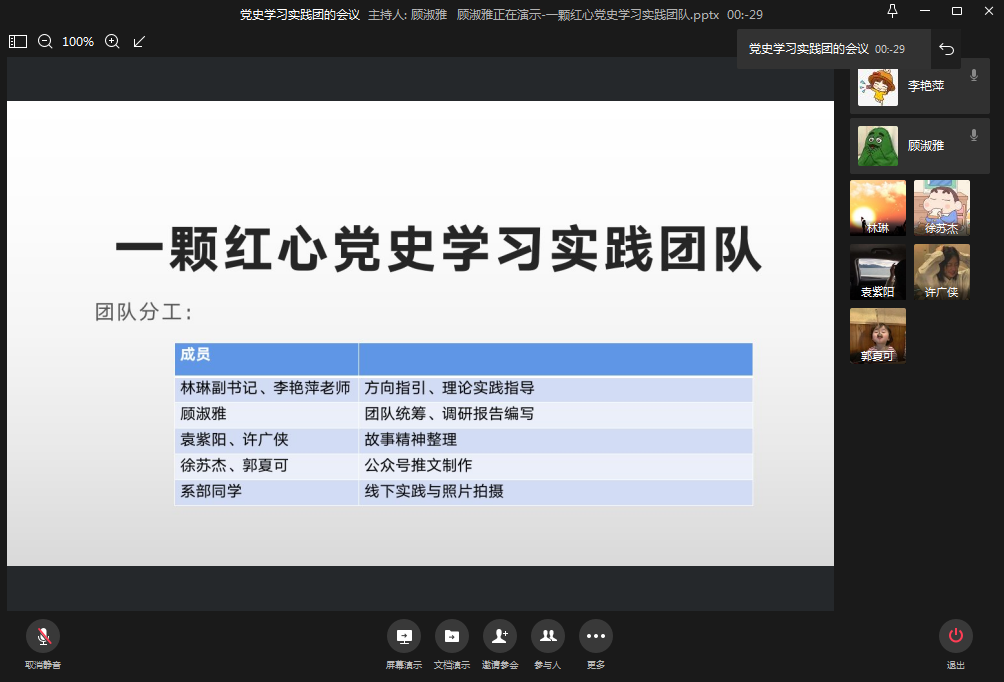The width and height of the screenshot is (1004, 682).
Task: Click the return arrow on meeting banner
Action: 947,49
